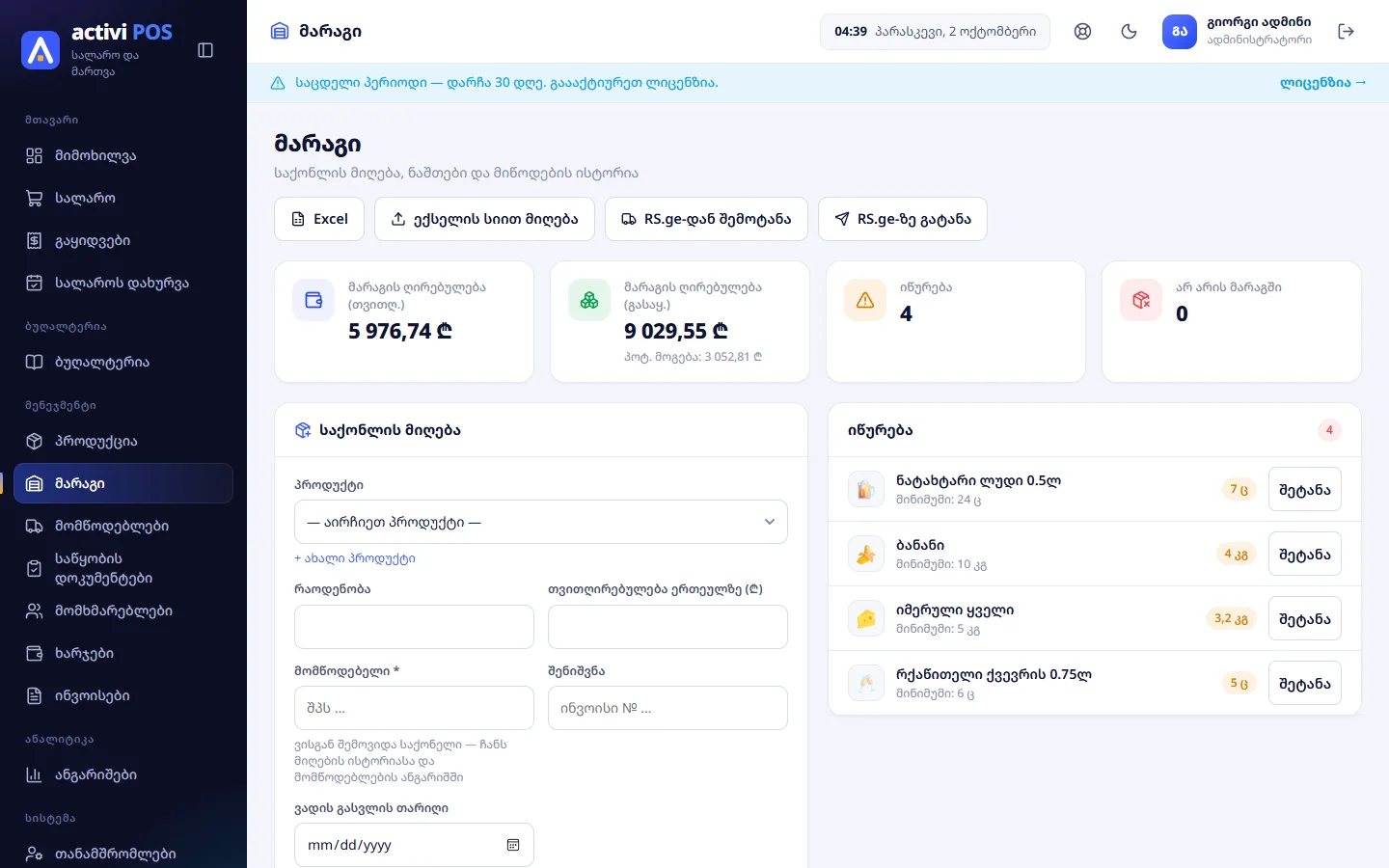Open the help lifebuoy icon
This screenshot has width=1389, height=868.
pyautogui.click(x=1082, y=32)
